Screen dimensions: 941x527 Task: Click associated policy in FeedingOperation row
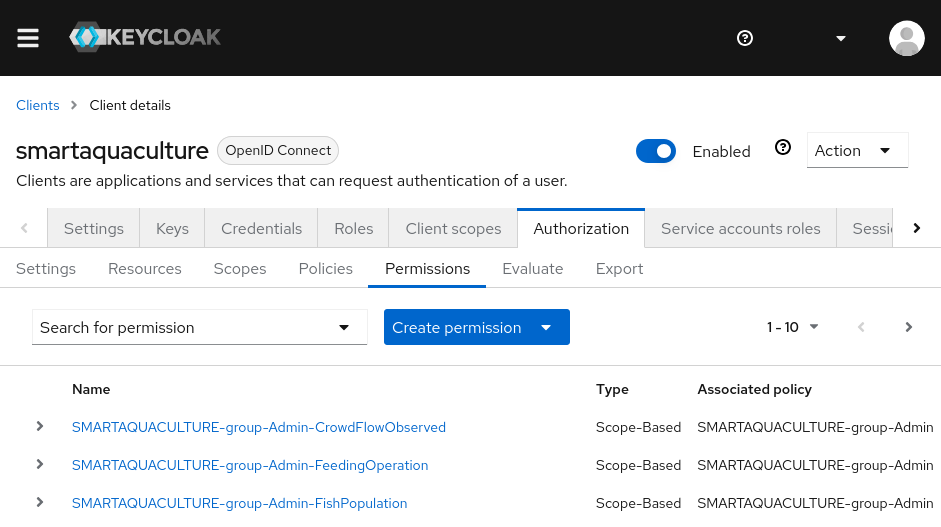815,465
